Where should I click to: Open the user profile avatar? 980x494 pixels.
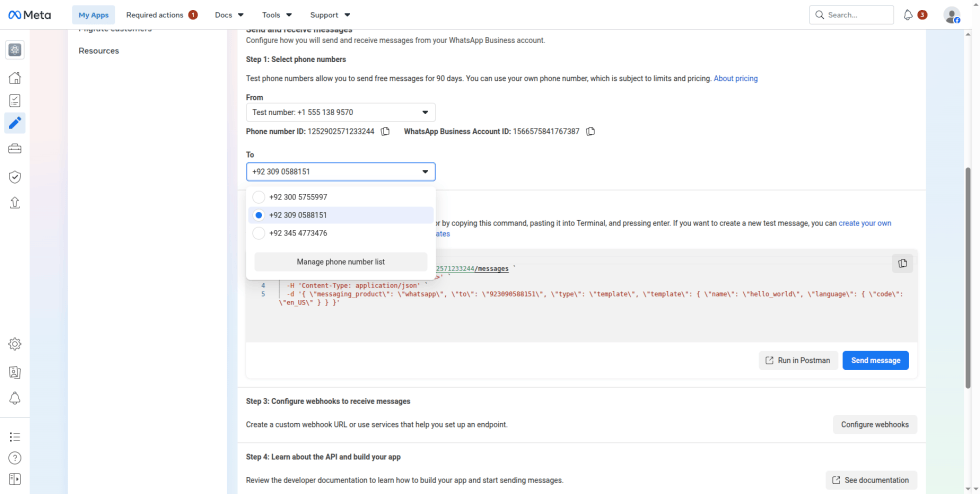click(951, 15)
